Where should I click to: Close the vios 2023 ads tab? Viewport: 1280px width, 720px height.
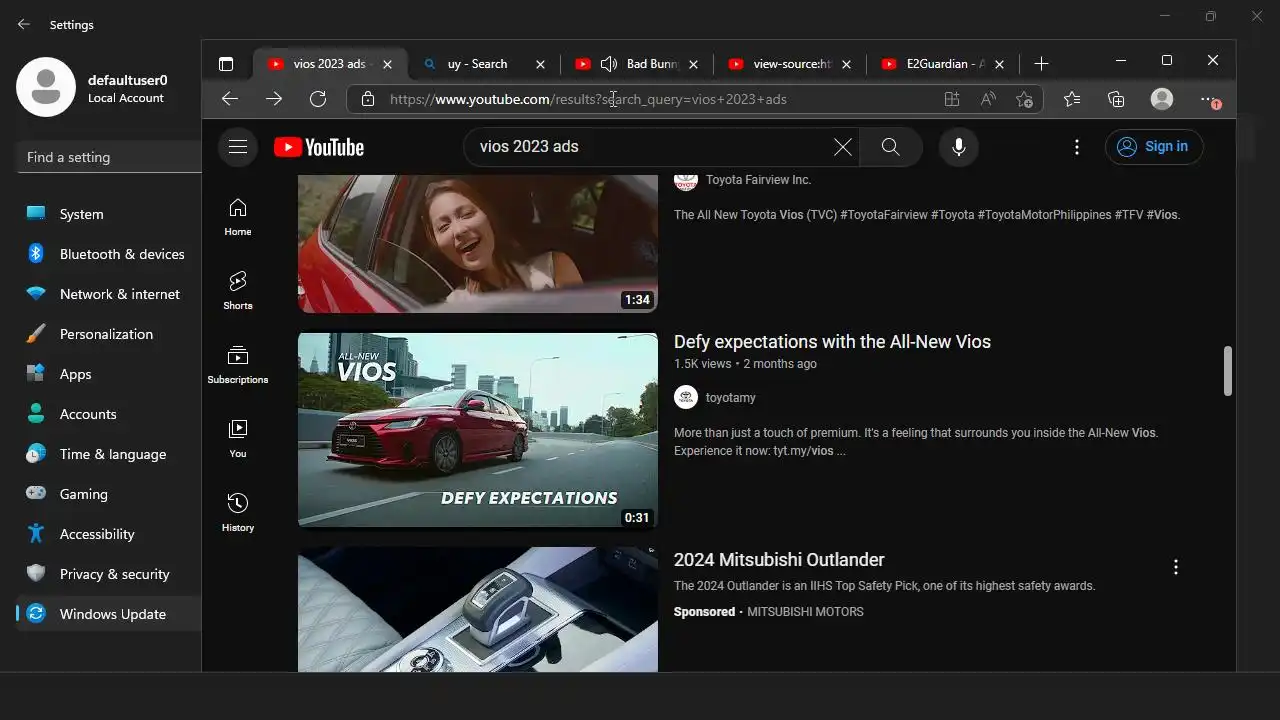point(388,64)
